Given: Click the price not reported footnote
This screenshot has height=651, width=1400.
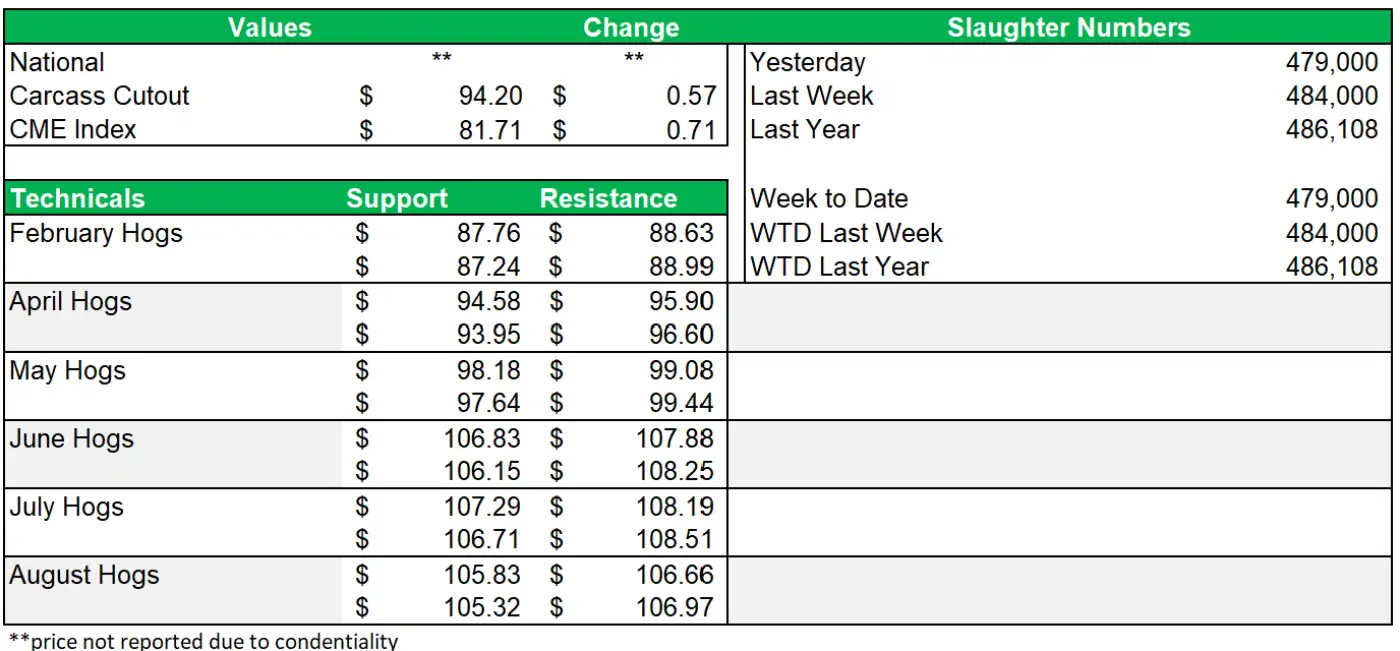Looking at the screenshot, I should [x=203, y=640].
